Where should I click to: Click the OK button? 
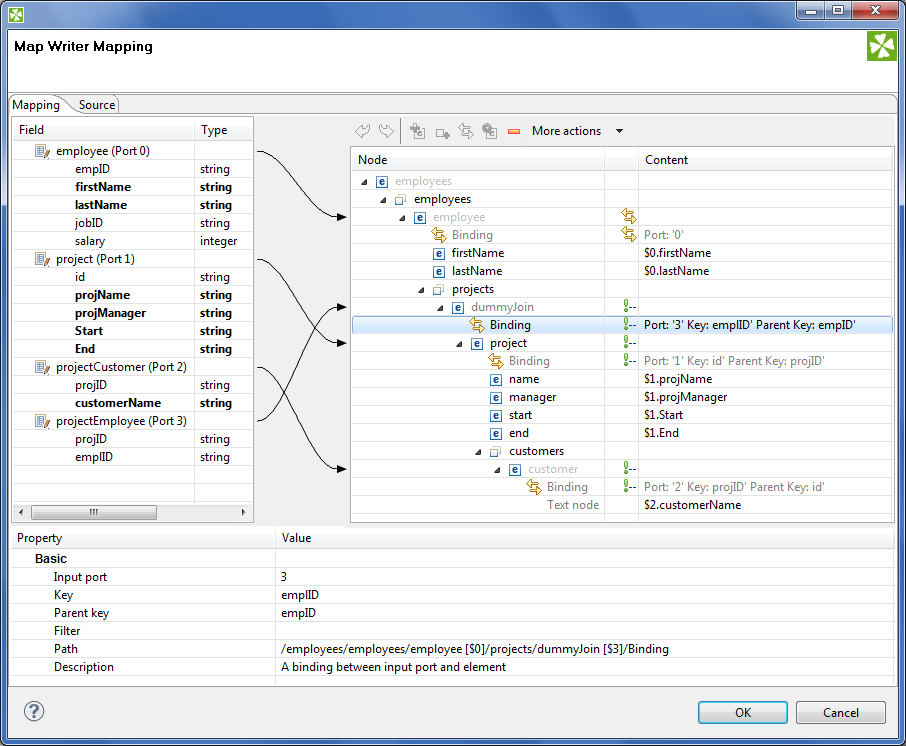click(x=742, y=712)
